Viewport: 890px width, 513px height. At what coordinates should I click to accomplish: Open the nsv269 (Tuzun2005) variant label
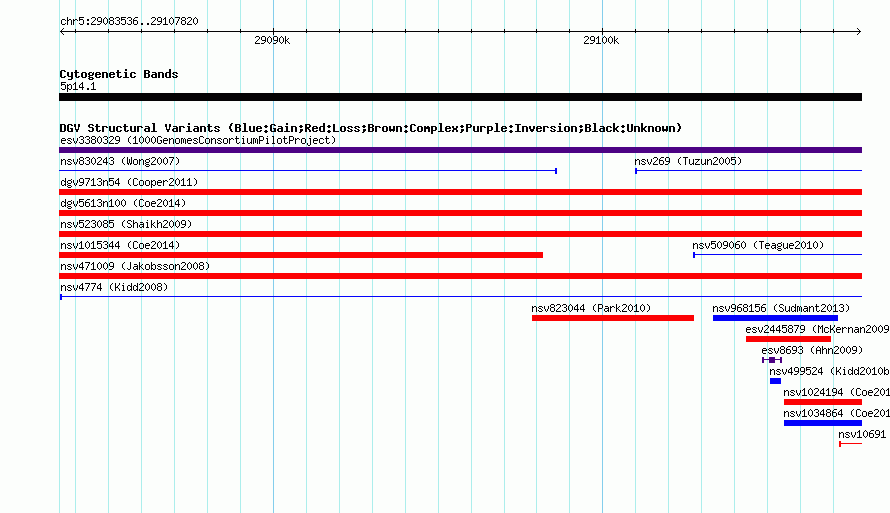coord(688,161)
